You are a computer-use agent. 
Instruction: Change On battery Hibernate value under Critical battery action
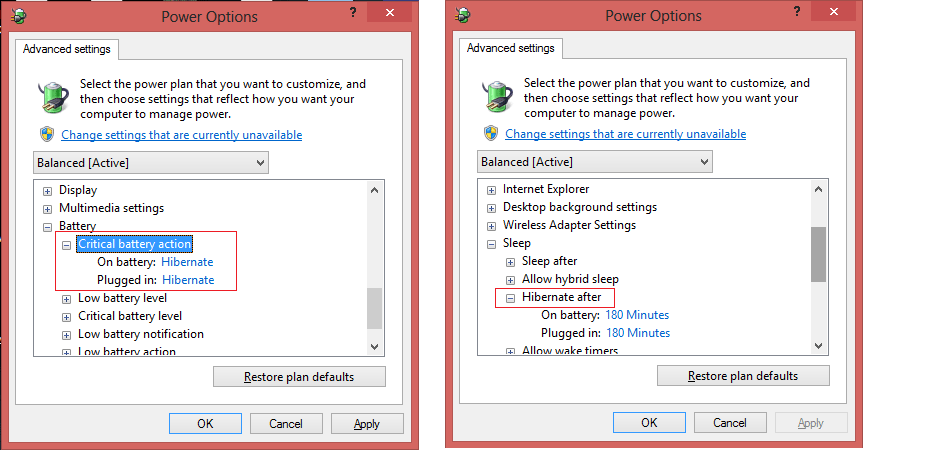click(187, 262)
